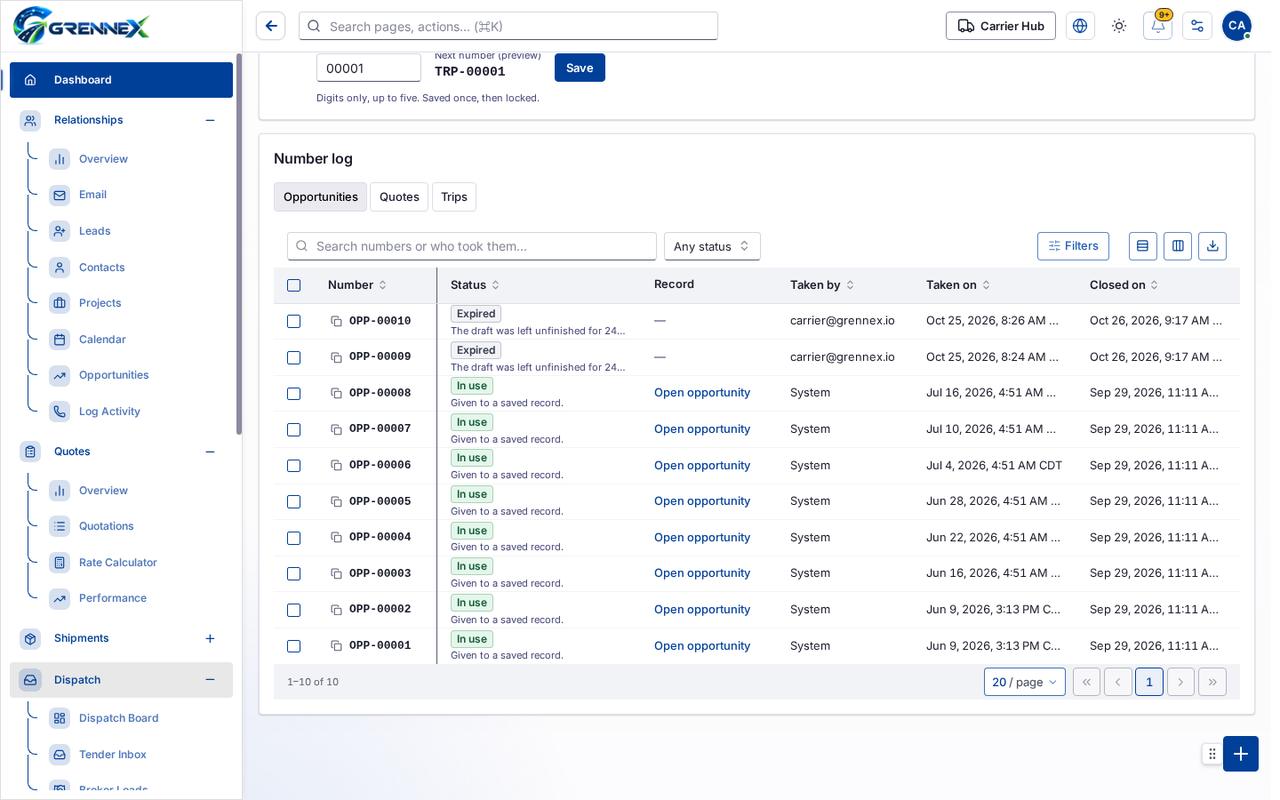Viewport: 1280px width, 800px height.
Task: Open the Filters button
Action: [1073, 246]
